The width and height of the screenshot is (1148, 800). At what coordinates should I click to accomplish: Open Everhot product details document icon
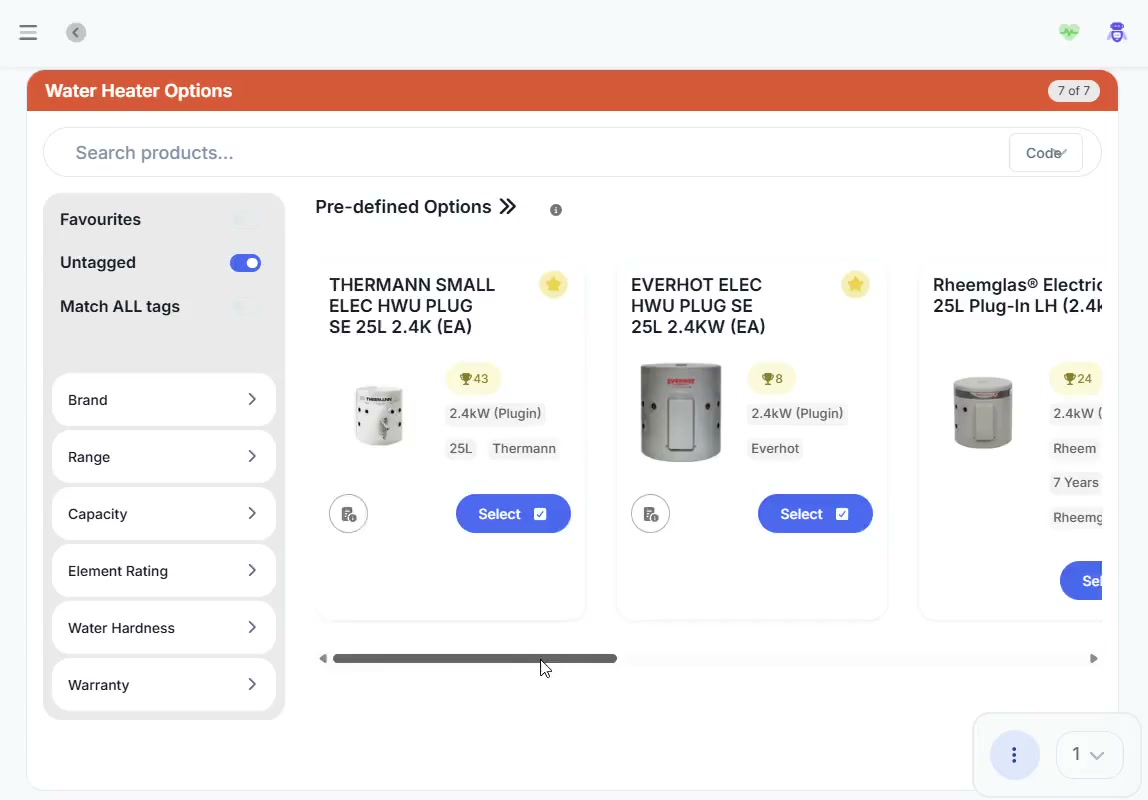click(650, 514)
